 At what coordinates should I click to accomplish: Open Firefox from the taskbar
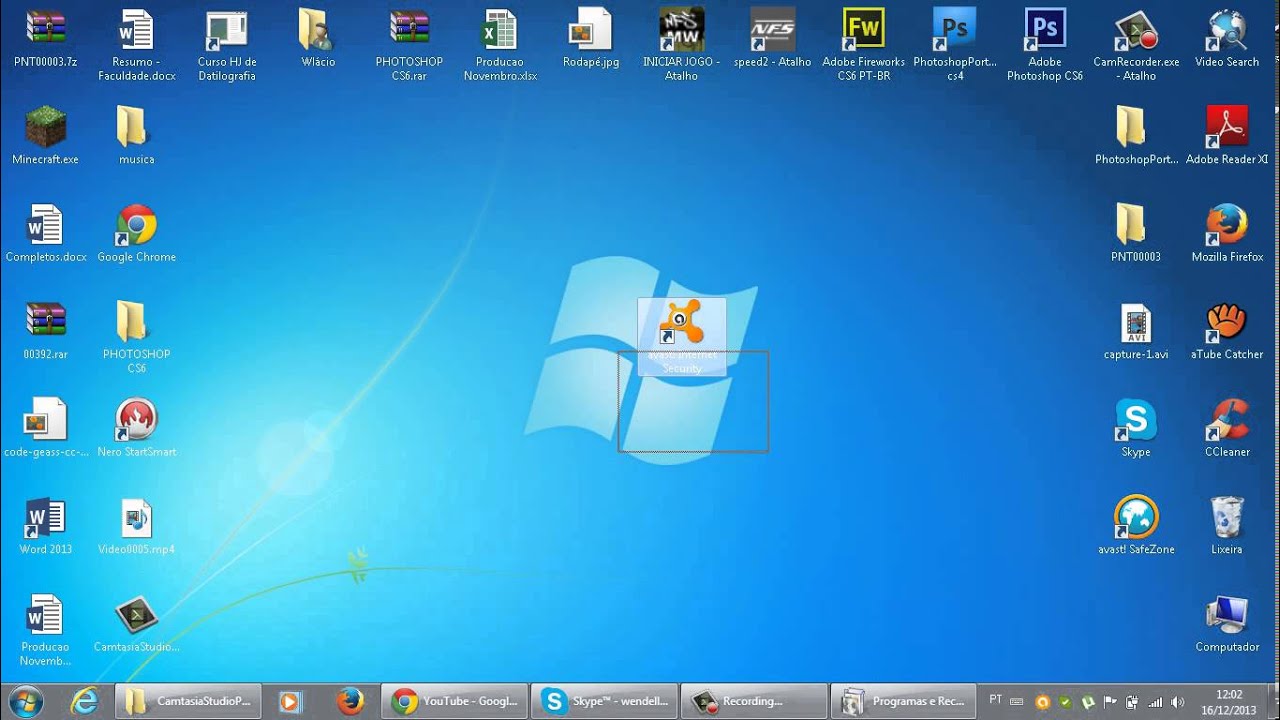[350, 702]
